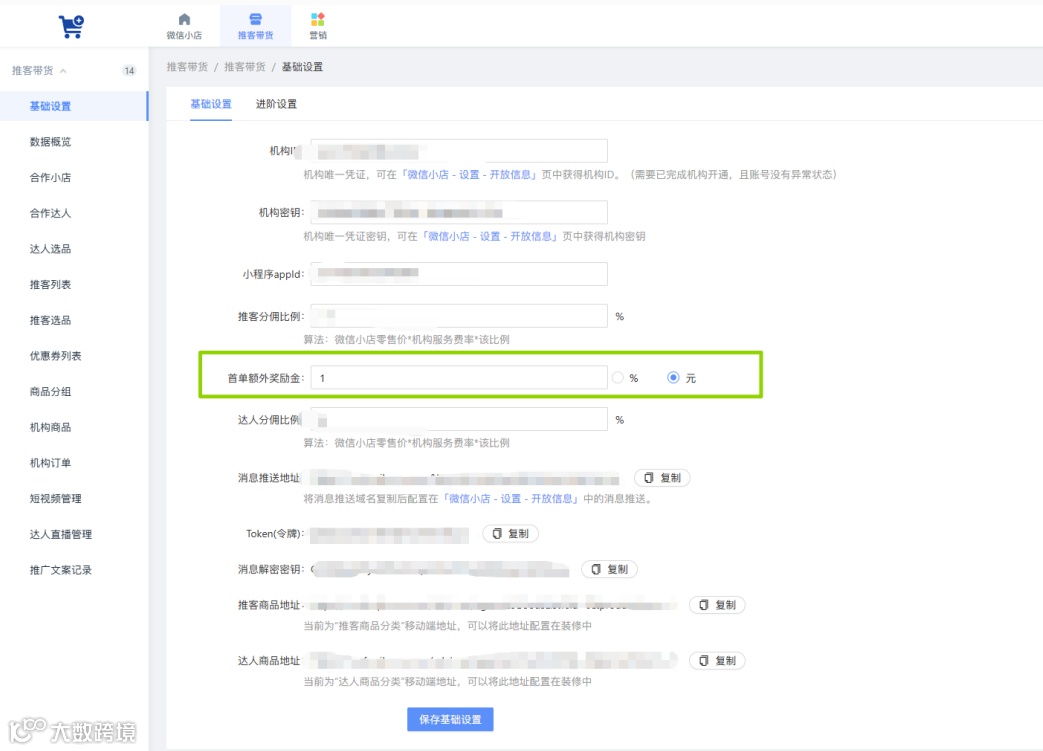The height and width of the screenshot is (751, 1043).
Task: Go to 合作达人 in sidebar
Action: point(51,214)
